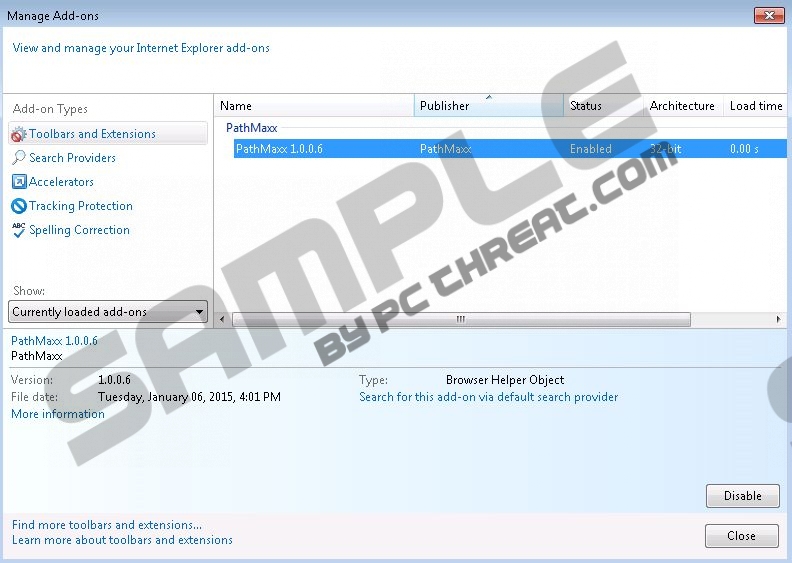Sort add-ons by Status column header
The image size is (792, 563).
602,106
